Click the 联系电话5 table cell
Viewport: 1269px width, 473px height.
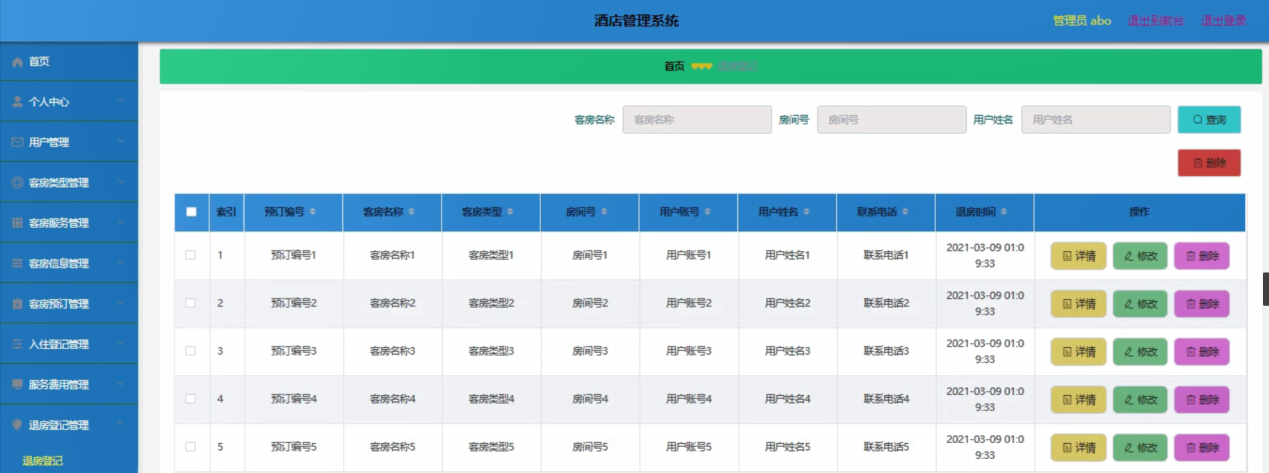pyautogui.click(x=886, y=447)
